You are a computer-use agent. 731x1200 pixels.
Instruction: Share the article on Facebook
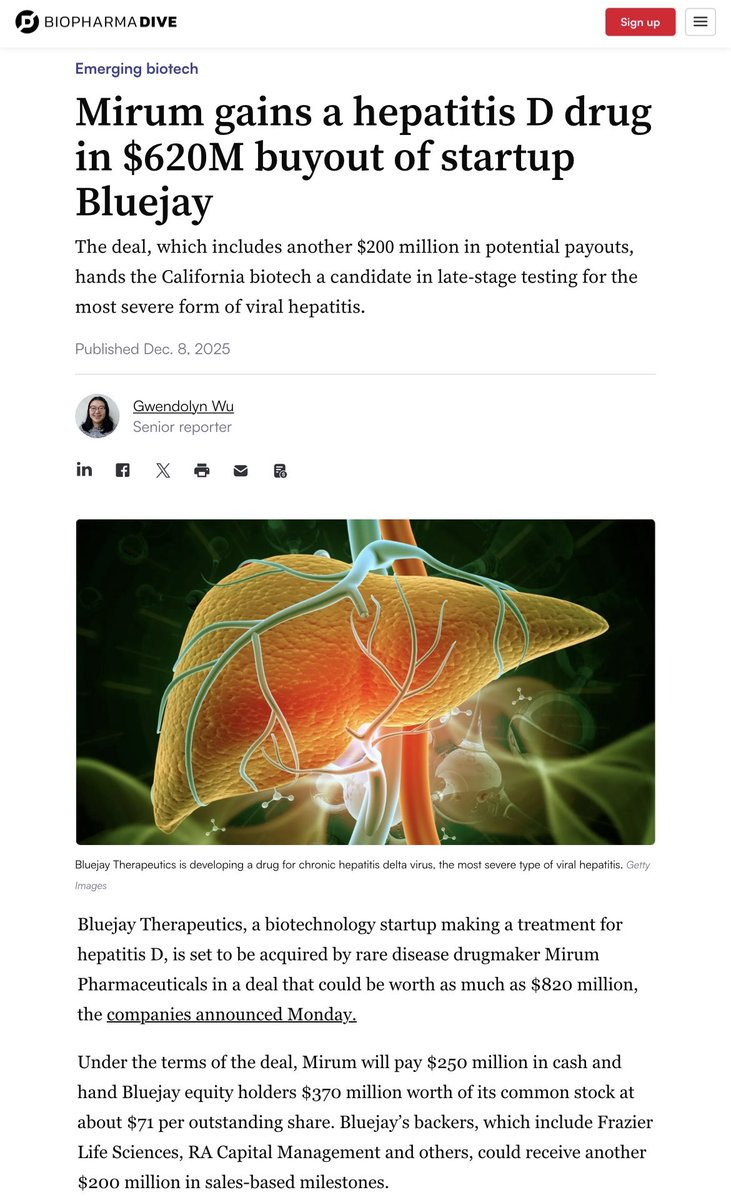click(122, 470)
